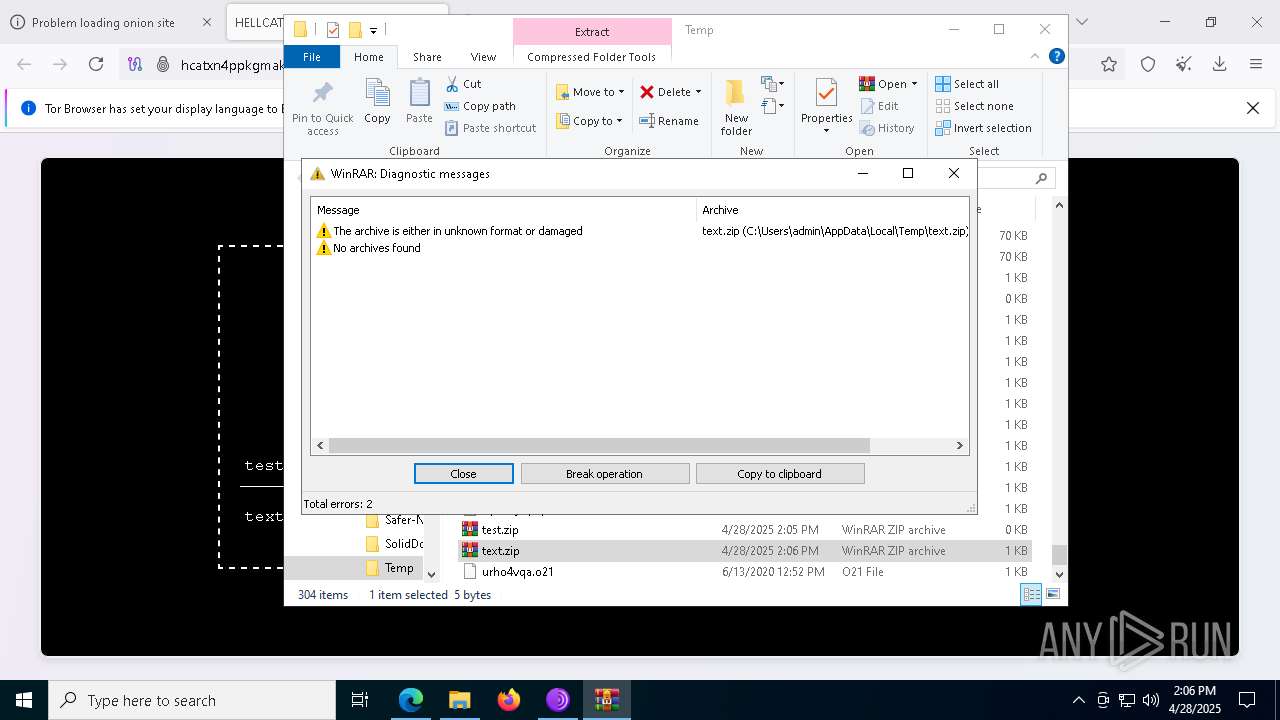Open the Compressed Folder Tools tab

tap(591, 57)
